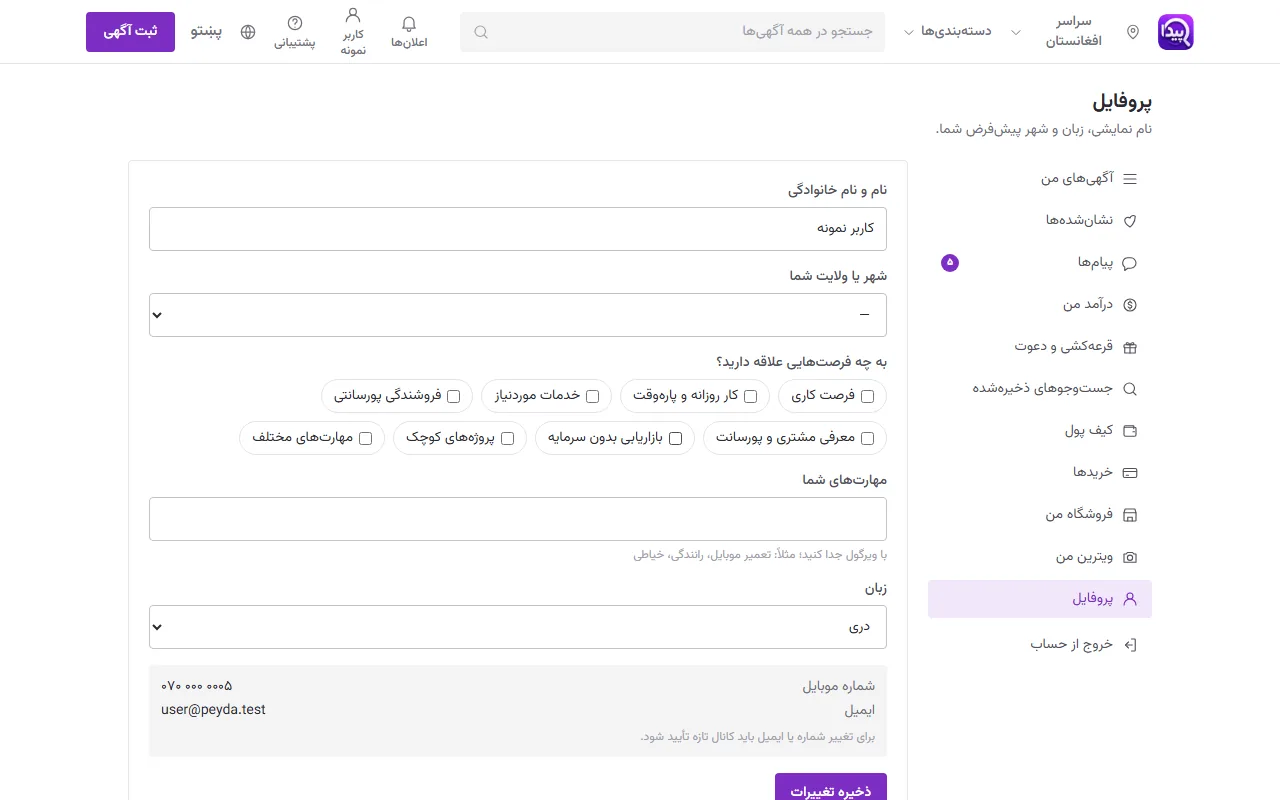Click the dollar icon beside درآمد من

click(1131, 305)
